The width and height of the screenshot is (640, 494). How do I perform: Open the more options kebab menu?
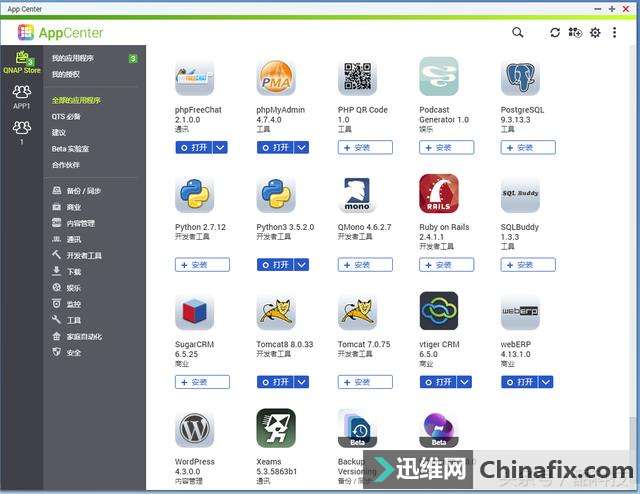pos(614,33)
